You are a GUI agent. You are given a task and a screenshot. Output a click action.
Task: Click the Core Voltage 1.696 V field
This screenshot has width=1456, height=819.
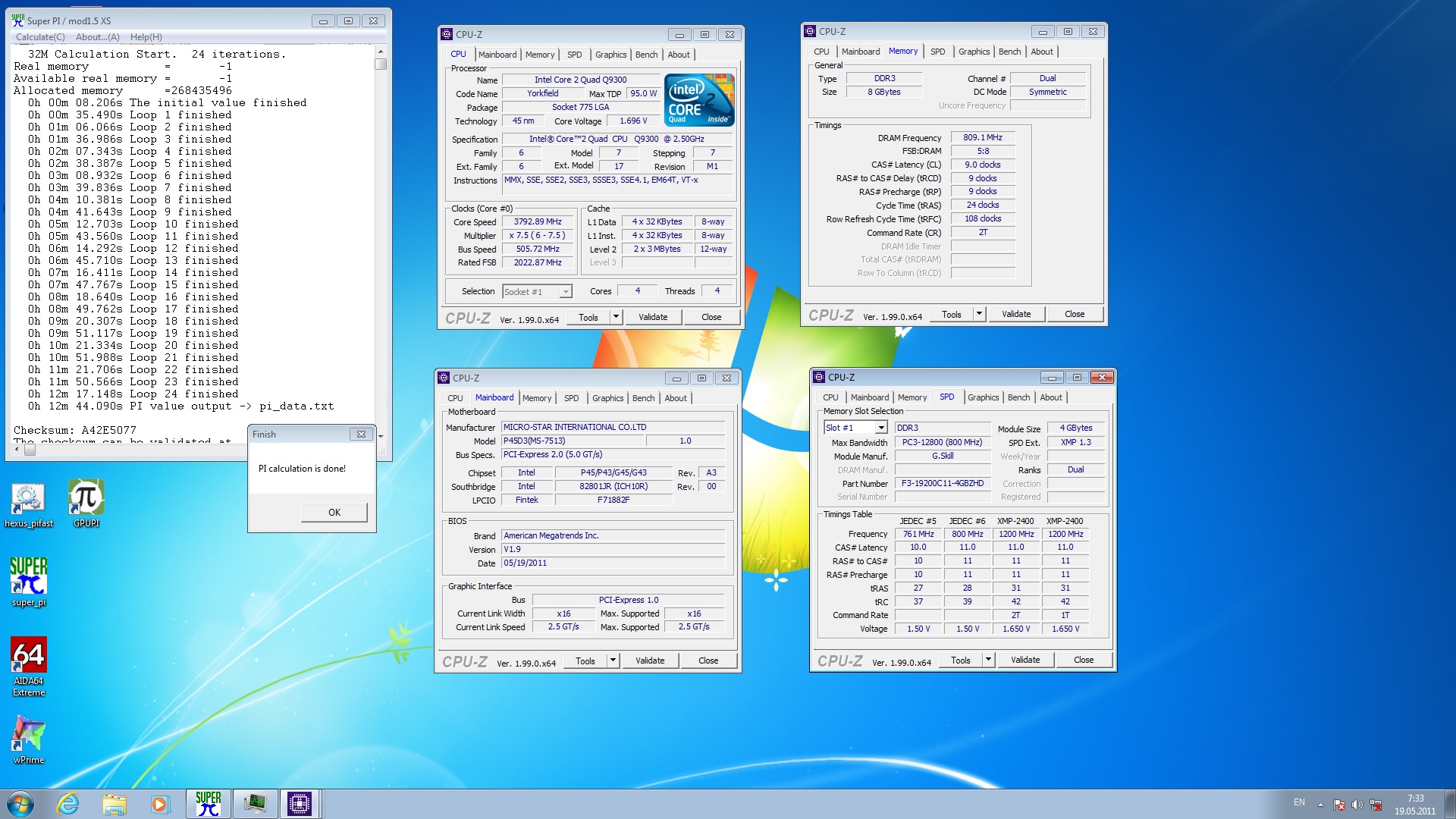tap(633, 121)
